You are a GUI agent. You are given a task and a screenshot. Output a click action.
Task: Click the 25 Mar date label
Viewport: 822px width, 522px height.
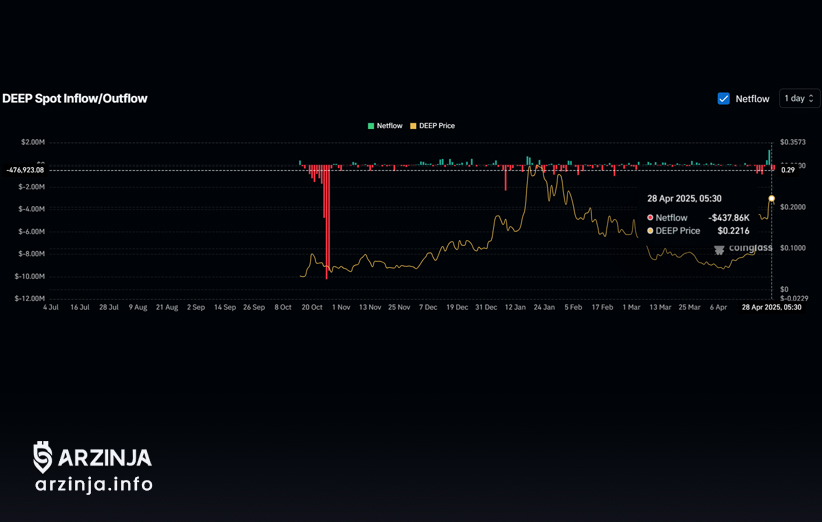(x=689, y=307)
